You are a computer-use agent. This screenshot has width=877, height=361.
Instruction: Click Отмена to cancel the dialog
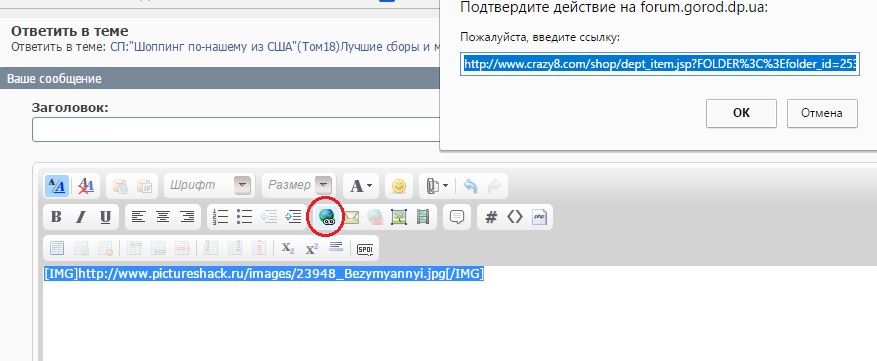pos(822,113)
